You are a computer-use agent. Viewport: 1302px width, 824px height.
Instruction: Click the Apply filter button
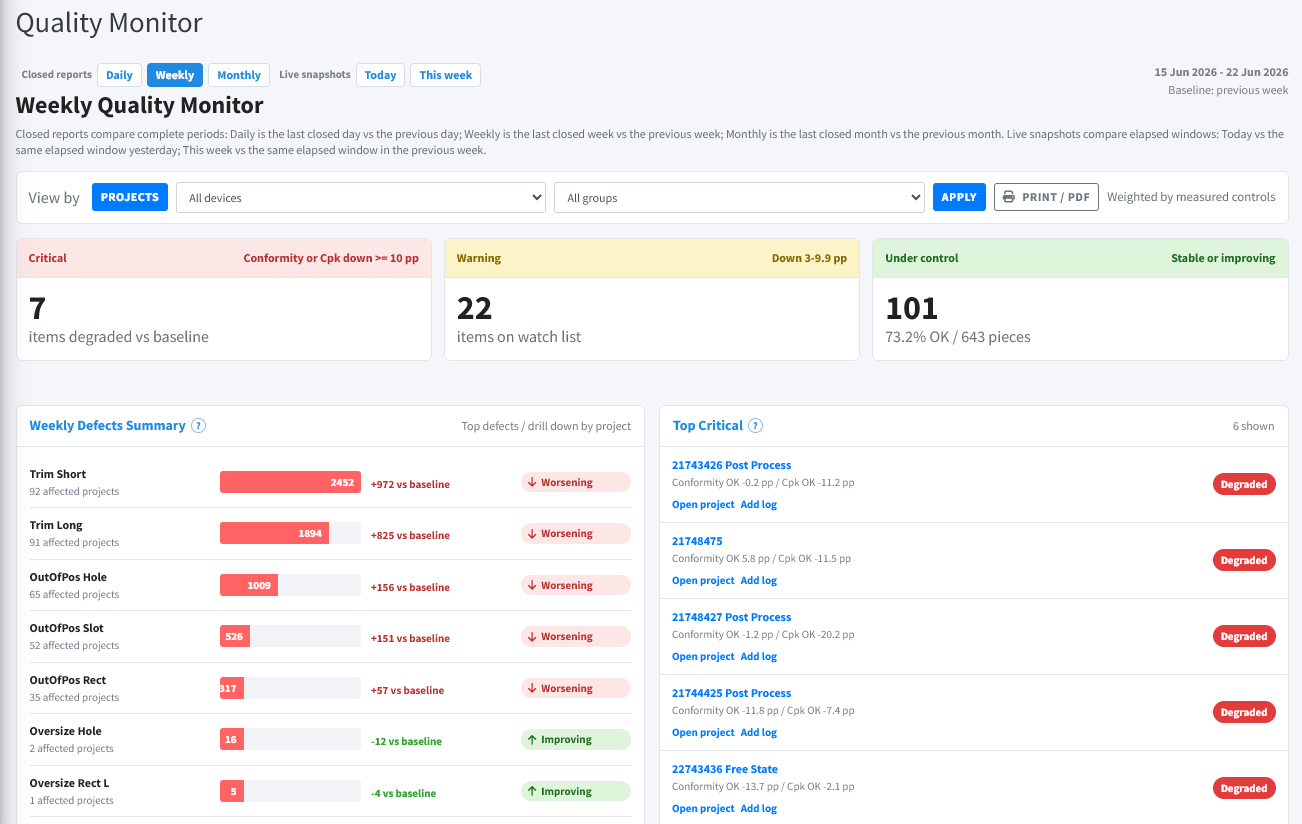pyautogui.click(x=959, y=197)
